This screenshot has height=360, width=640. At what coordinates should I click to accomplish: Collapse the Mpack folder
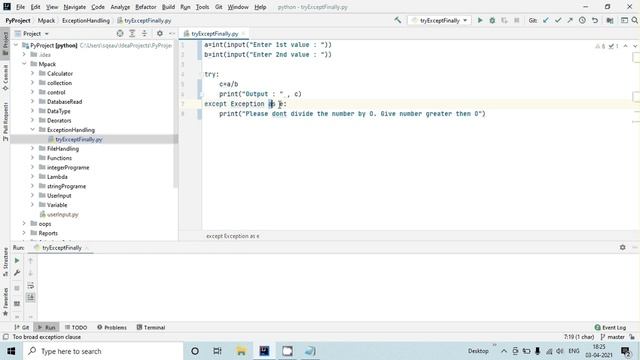[24, 64]
